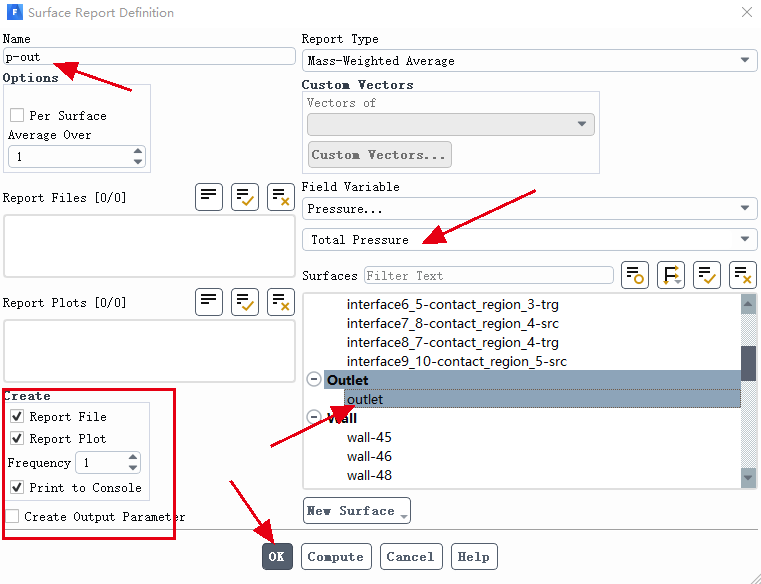
Task: Deselect all Report Files with X icon
Action: [280, 197]
